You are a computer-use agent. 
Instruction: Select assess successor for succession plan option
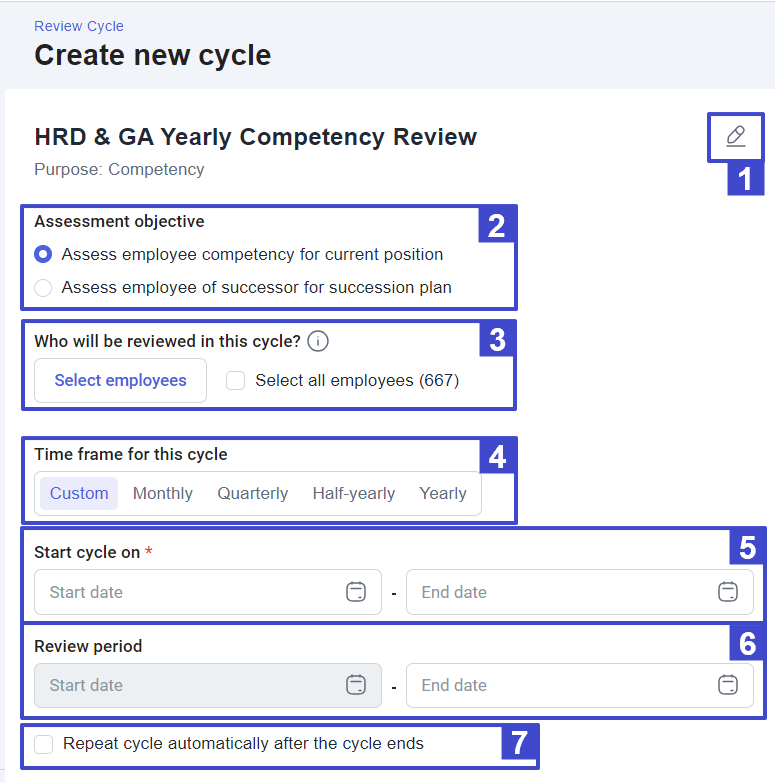click(x=43, y=288)
